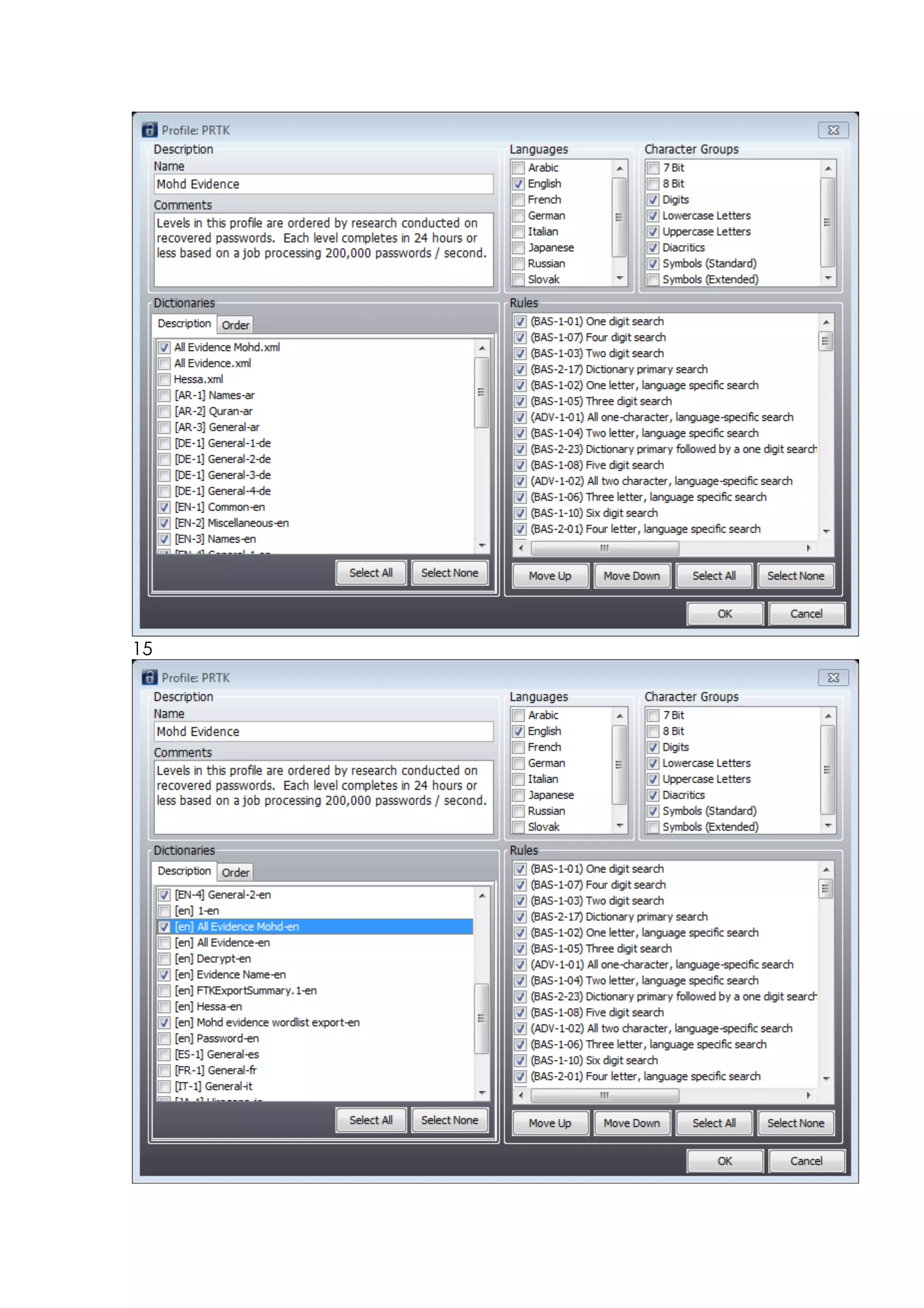Screen dimensions: 924x1308
Task: Toggle [en] Hessa-en dictionary checkbox
Action: pos(165,1007)
